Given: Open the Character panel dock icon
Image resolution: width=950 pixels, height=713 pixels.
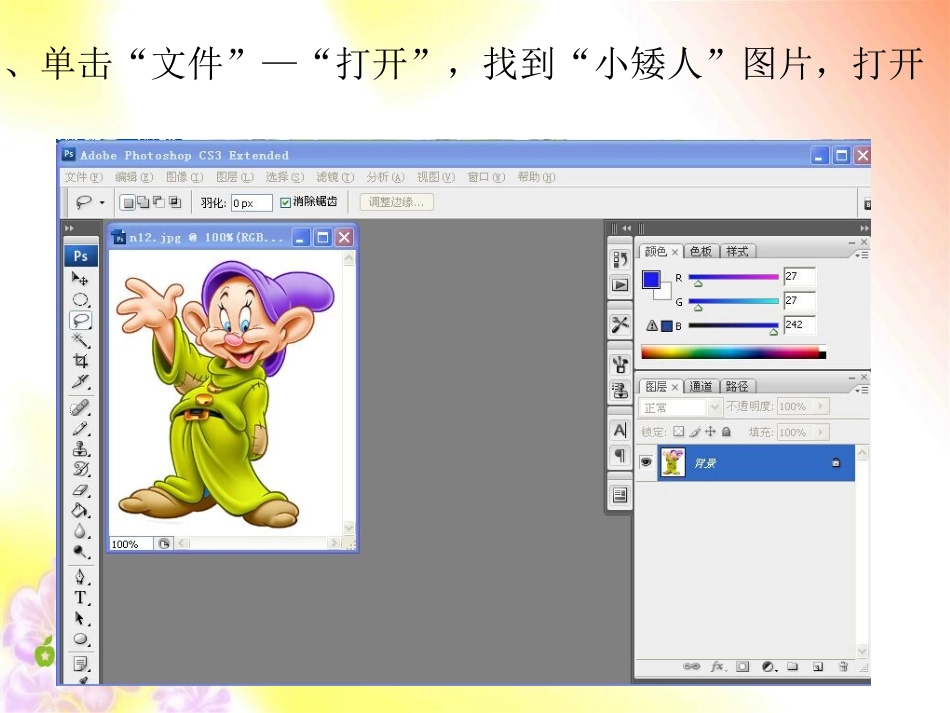Looking at the screenshot, I should click(x=620, y=430).
